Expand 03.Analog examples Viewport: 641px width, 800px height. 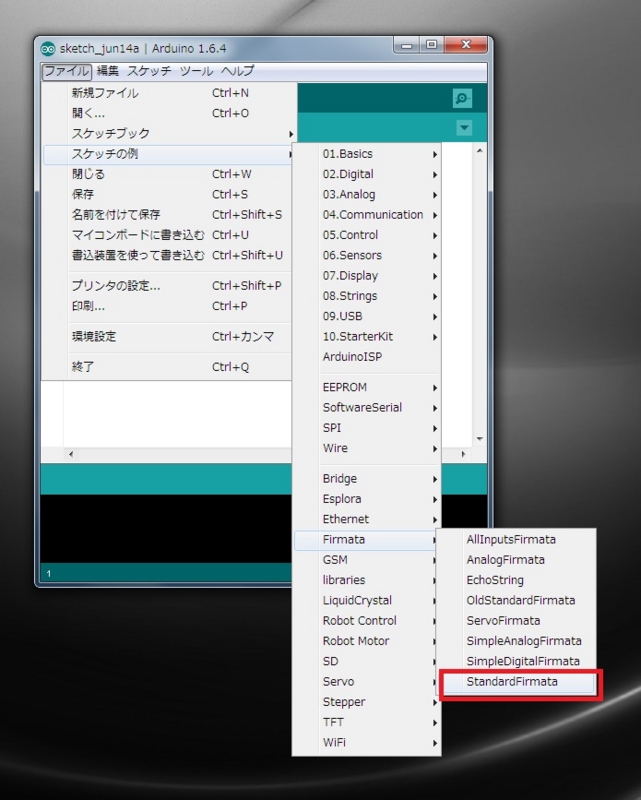(366, 194)
